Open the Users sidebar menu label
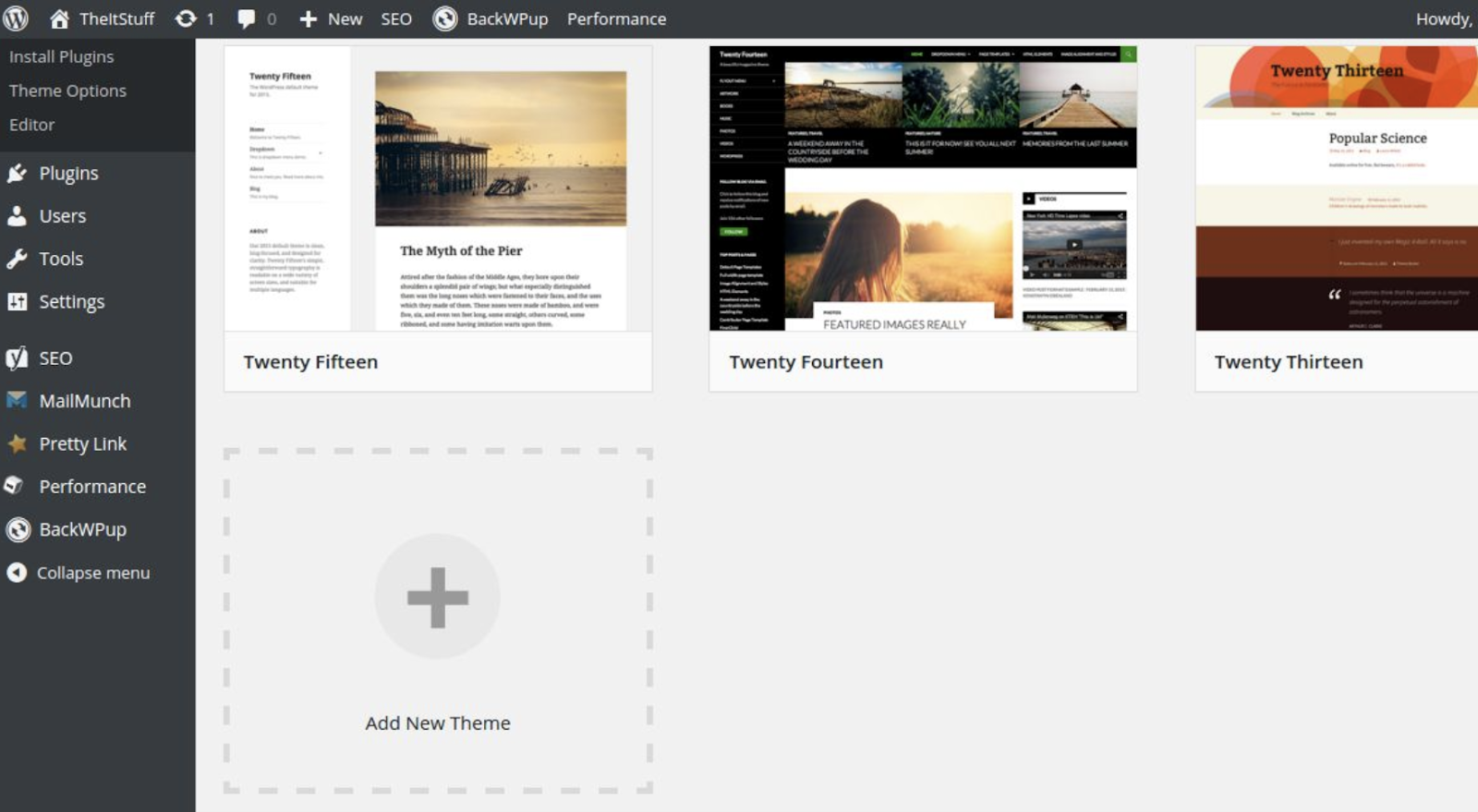 coord(63,215)
